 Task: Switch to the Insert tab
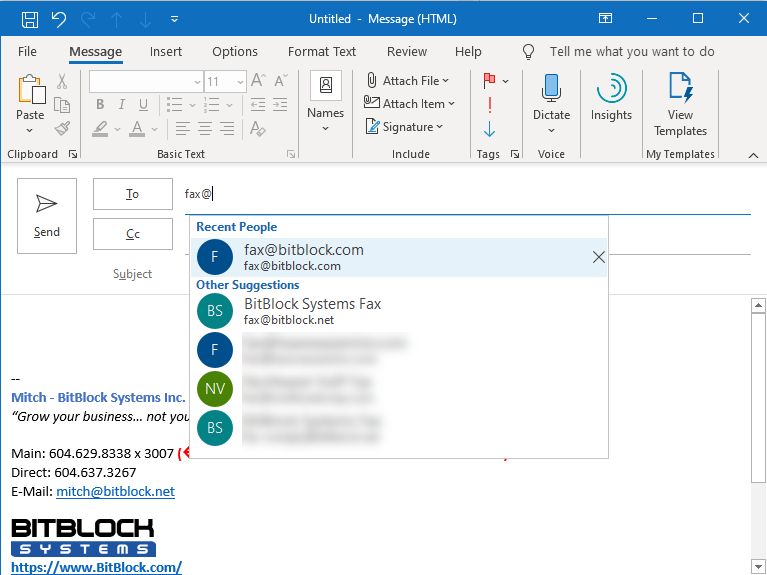(x=166, y=51)
